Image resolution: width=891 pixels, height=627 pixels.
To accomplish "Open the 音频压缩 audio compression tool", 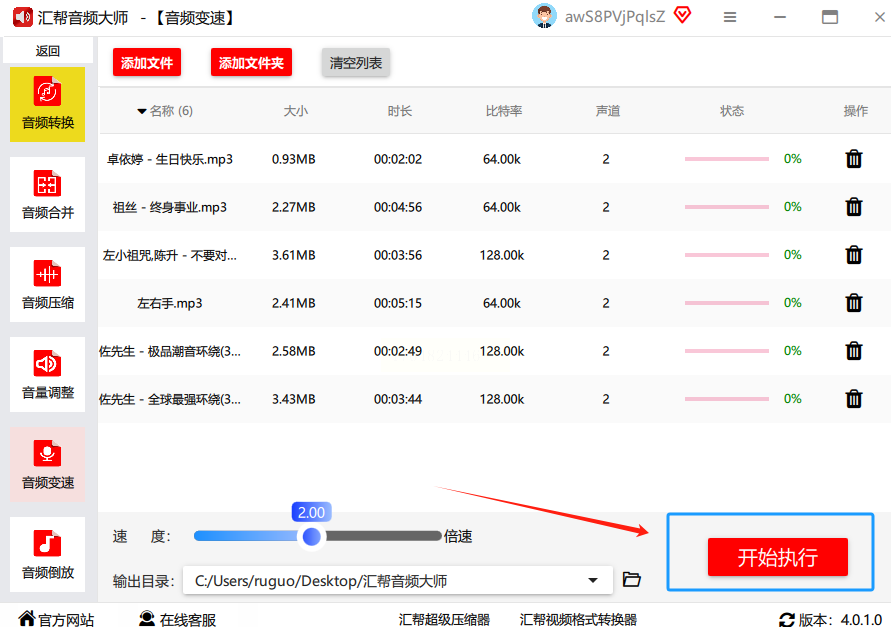I will [47, 285].
